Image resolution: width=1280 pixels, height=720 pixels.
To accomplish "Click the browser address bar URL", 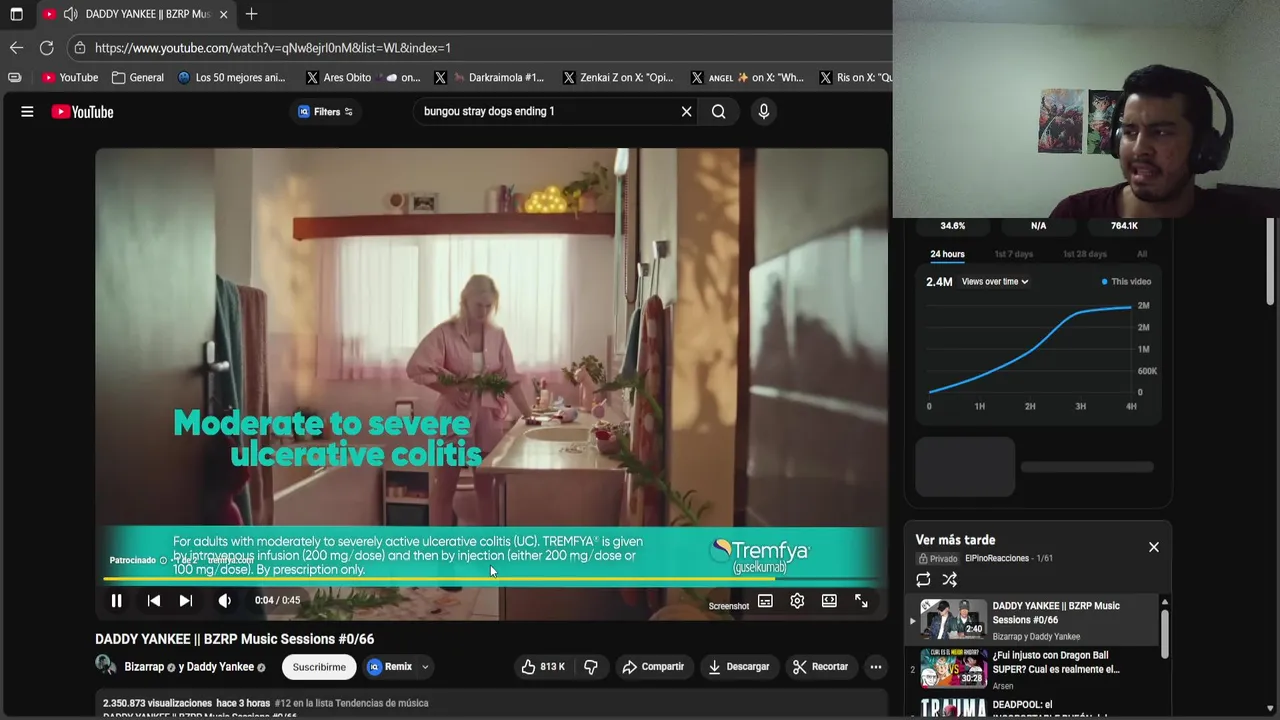I will click(273, 48).
